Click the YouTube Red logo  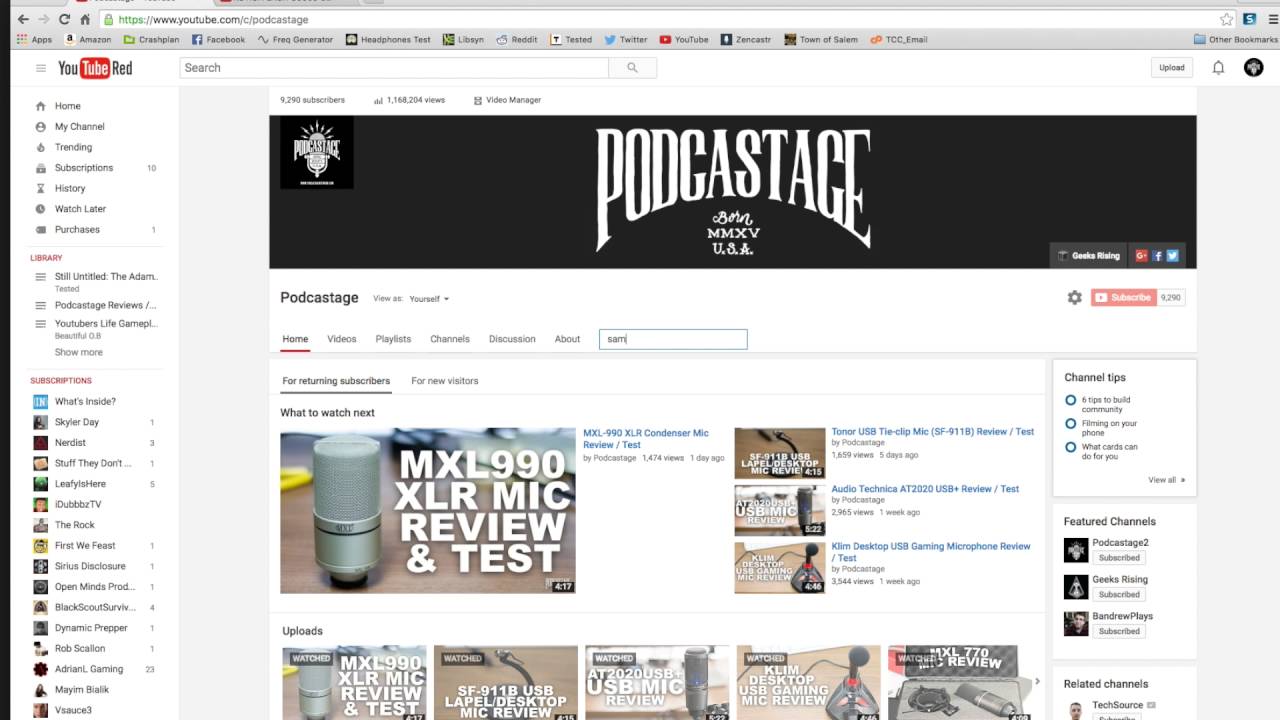pyautogui.click(x=95, y=68)
